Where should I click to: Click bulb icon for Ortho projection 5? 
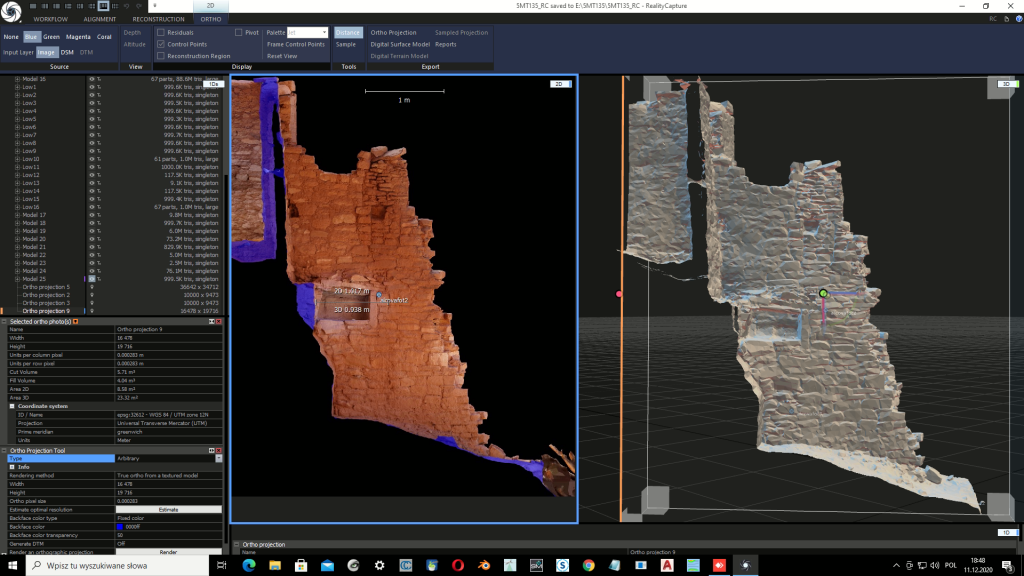pos(91,287)
